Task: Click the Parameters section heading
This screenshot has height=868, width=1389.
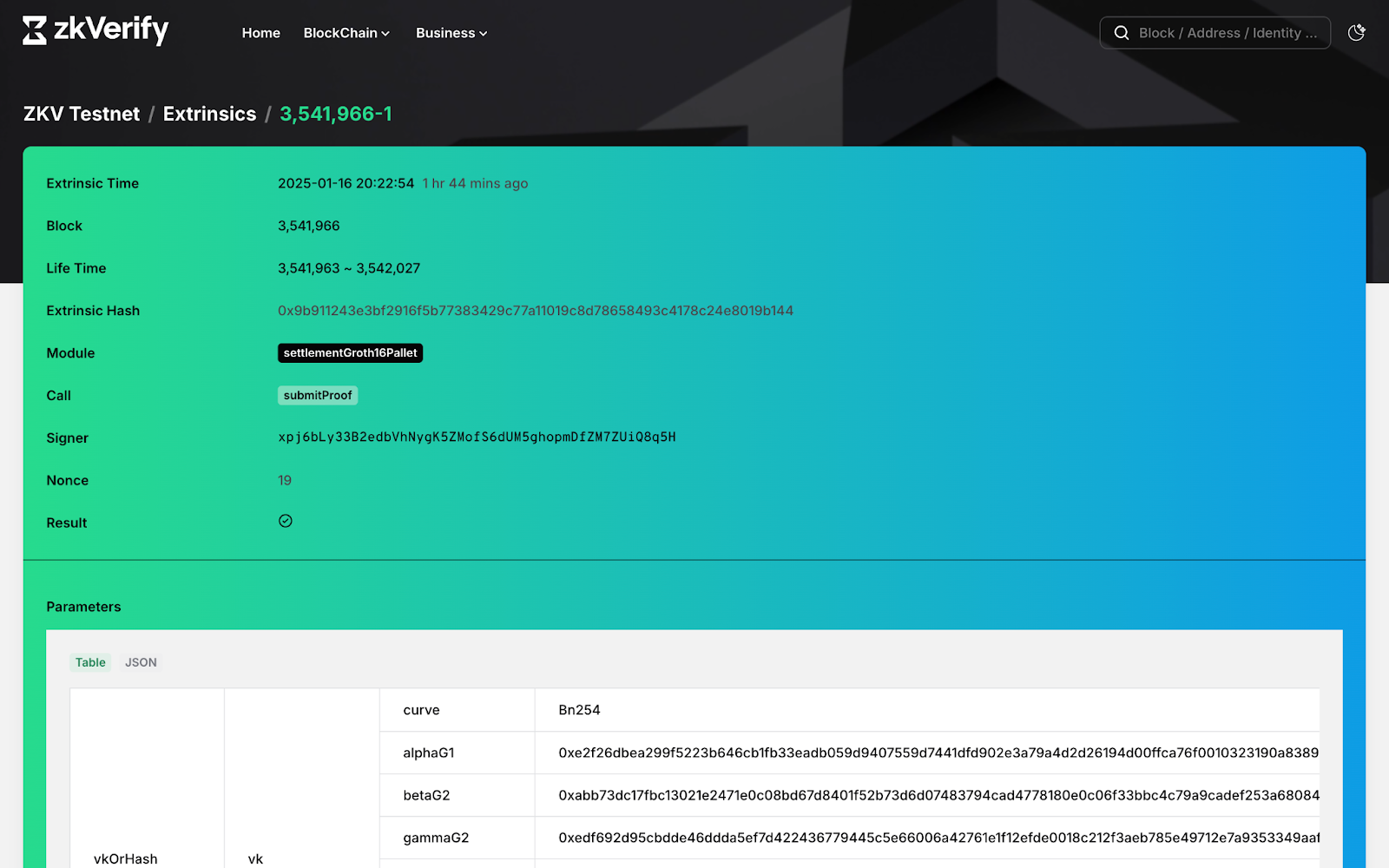Action: (83, 607)
